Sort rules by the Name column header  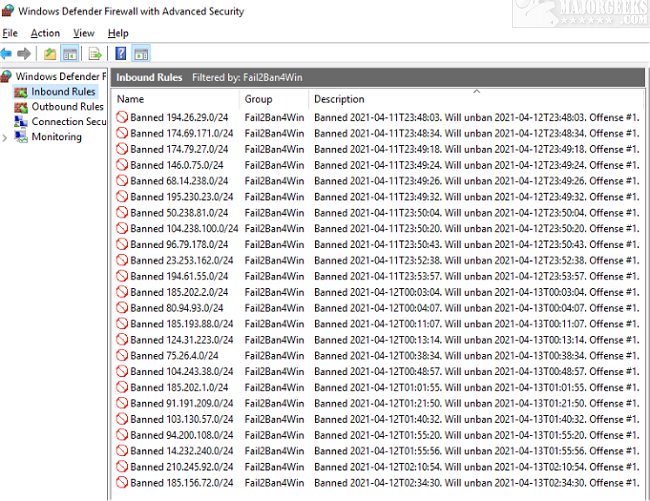coord(131,99)
